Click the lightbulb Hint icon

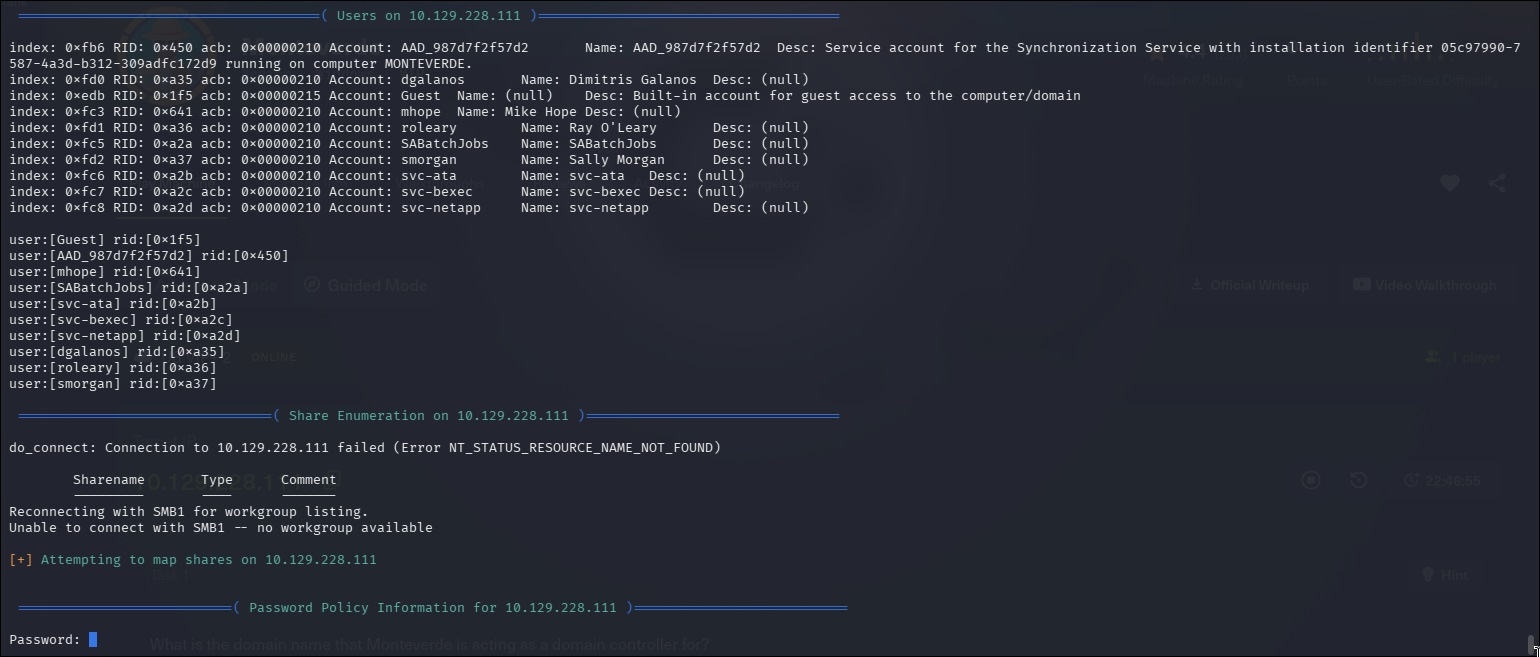point(1429,575)
